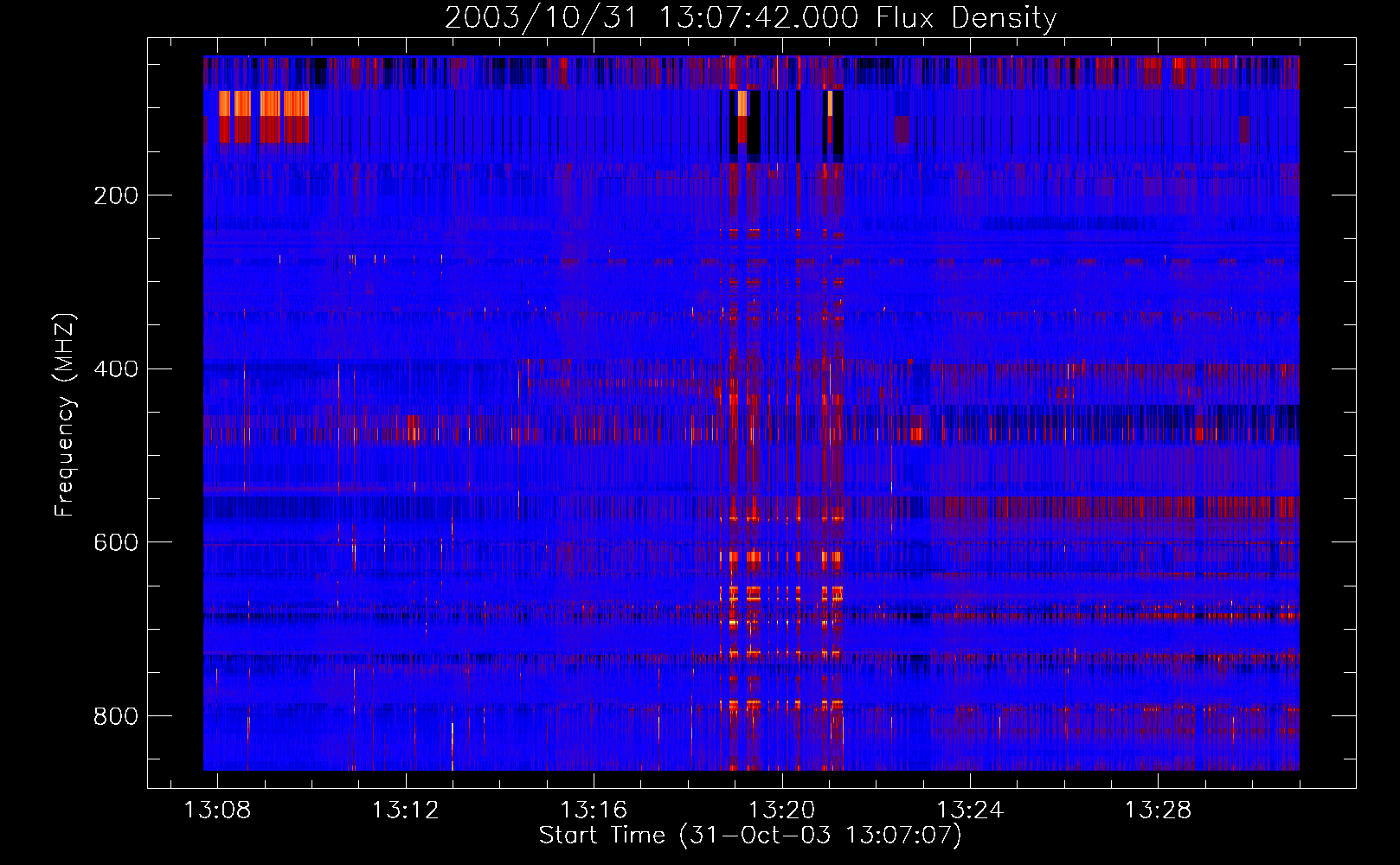Click the 'Frequency (MHZ)' axis label

[x=65, y=414]
